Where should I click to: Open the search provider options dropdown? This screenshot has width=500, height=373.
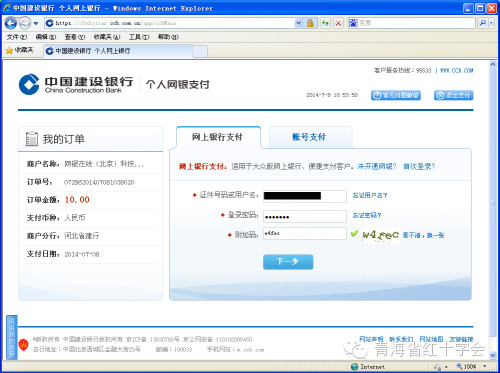(491, 23)
